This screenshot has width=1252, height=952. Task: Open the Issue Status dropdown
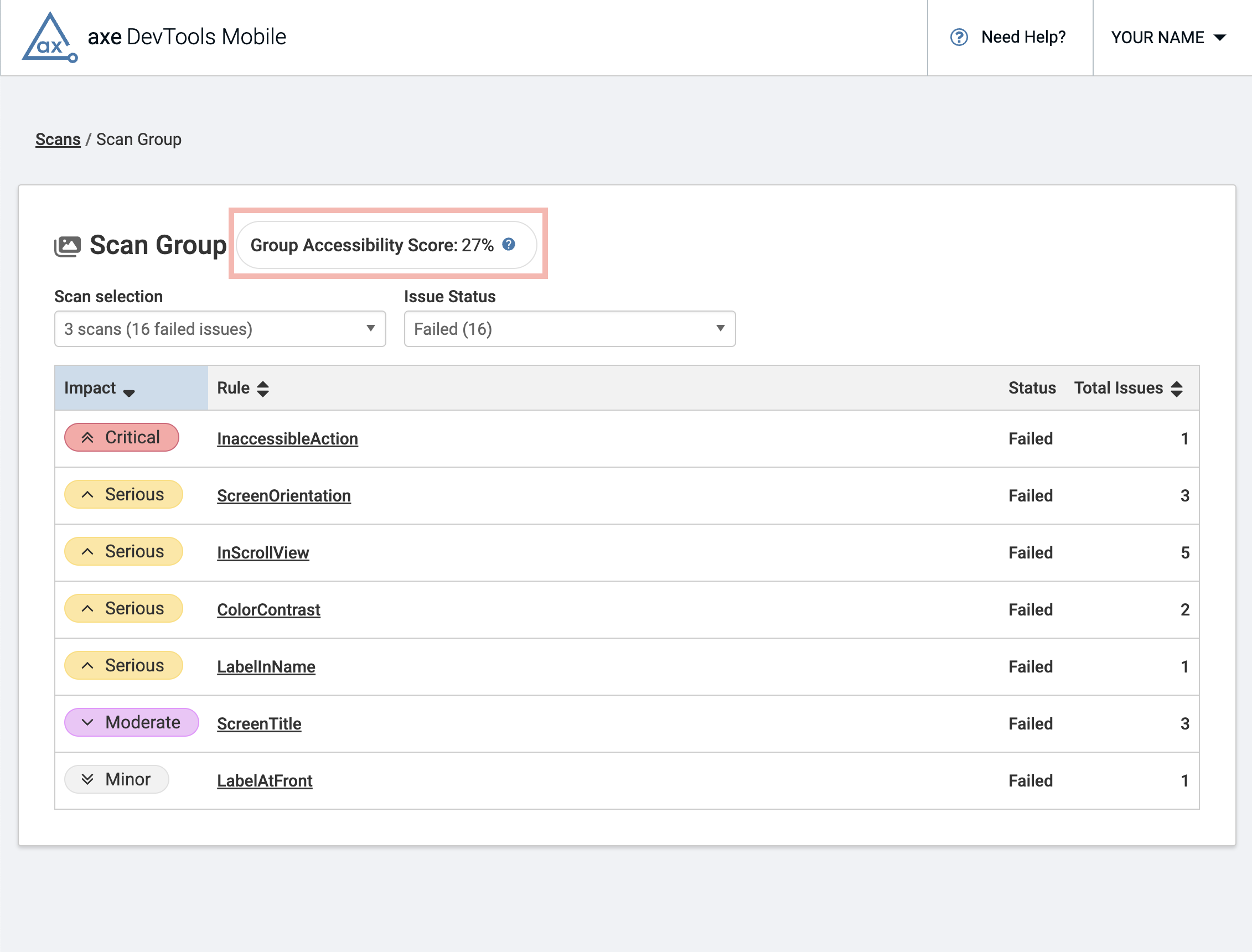[570, 329]
